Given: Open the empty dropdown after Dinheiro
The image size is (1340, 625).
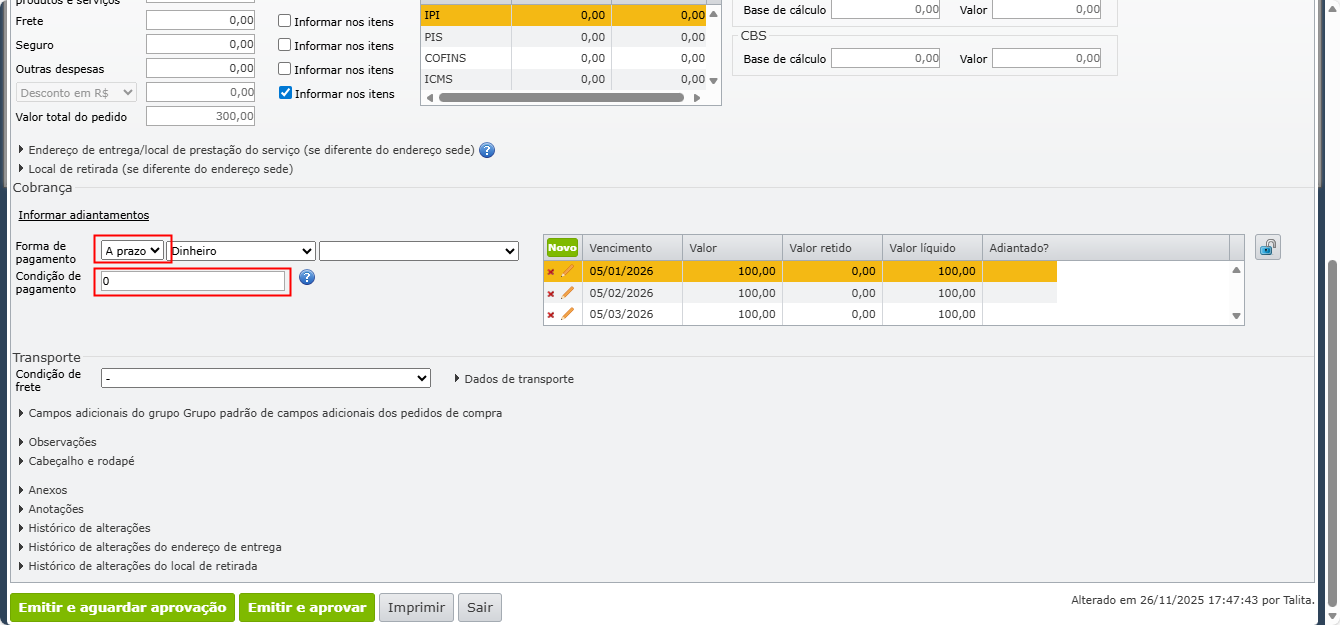Looking at the screenshot, I should coord(419,251).
